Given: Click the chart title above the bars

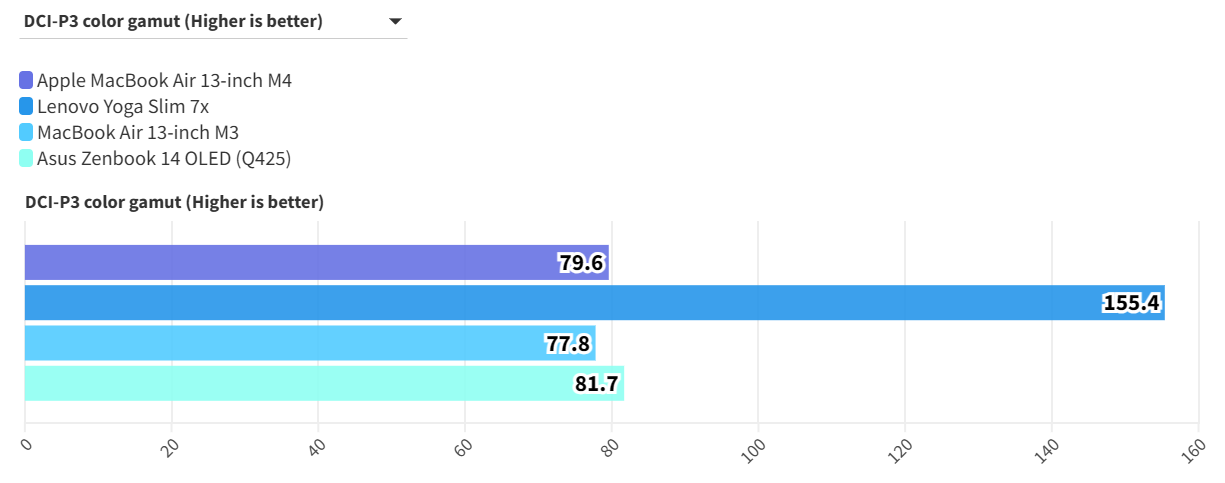Looking at the screenshot, I should 174,202.
